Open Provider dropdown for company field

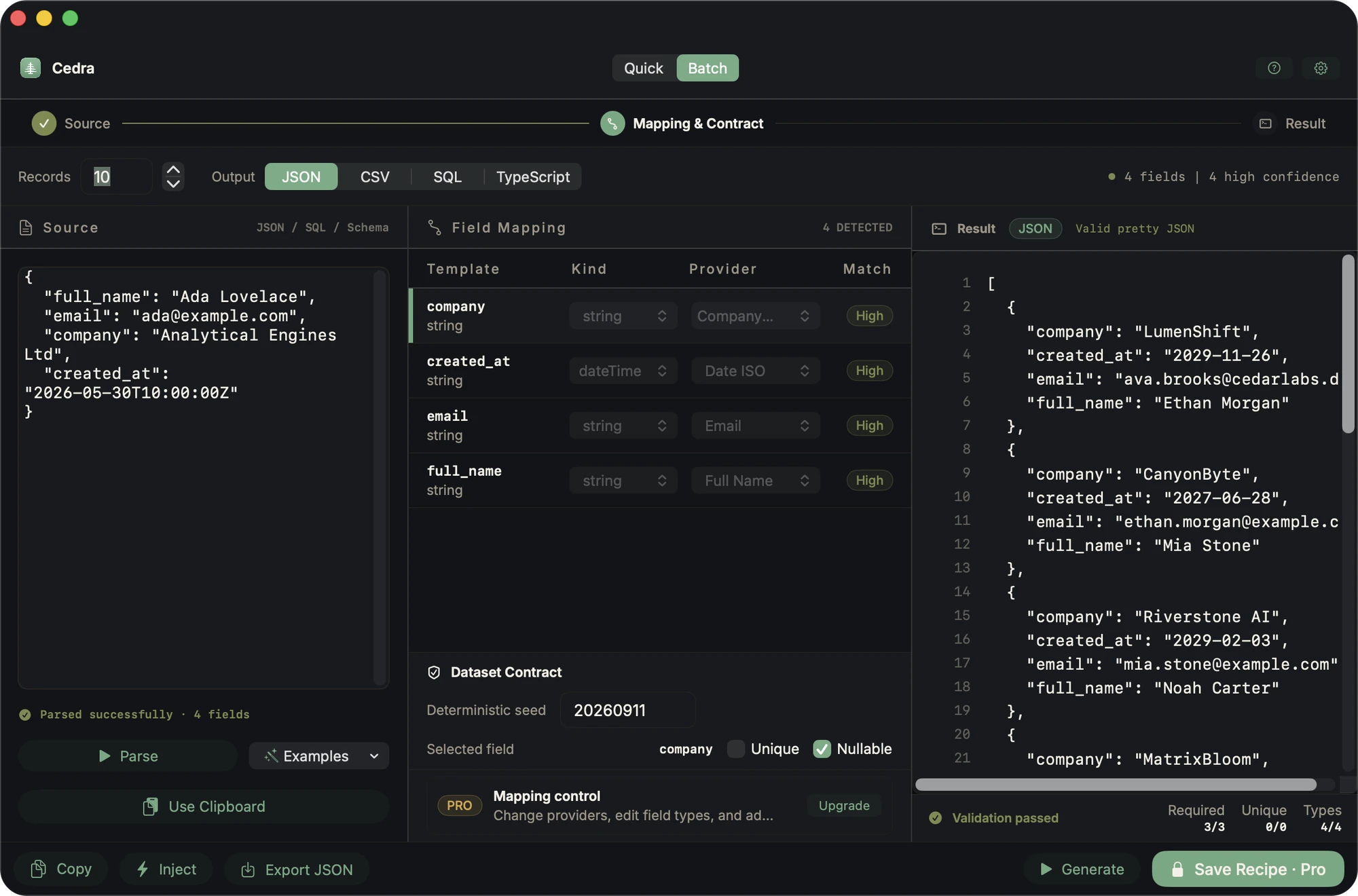[755, 316]
